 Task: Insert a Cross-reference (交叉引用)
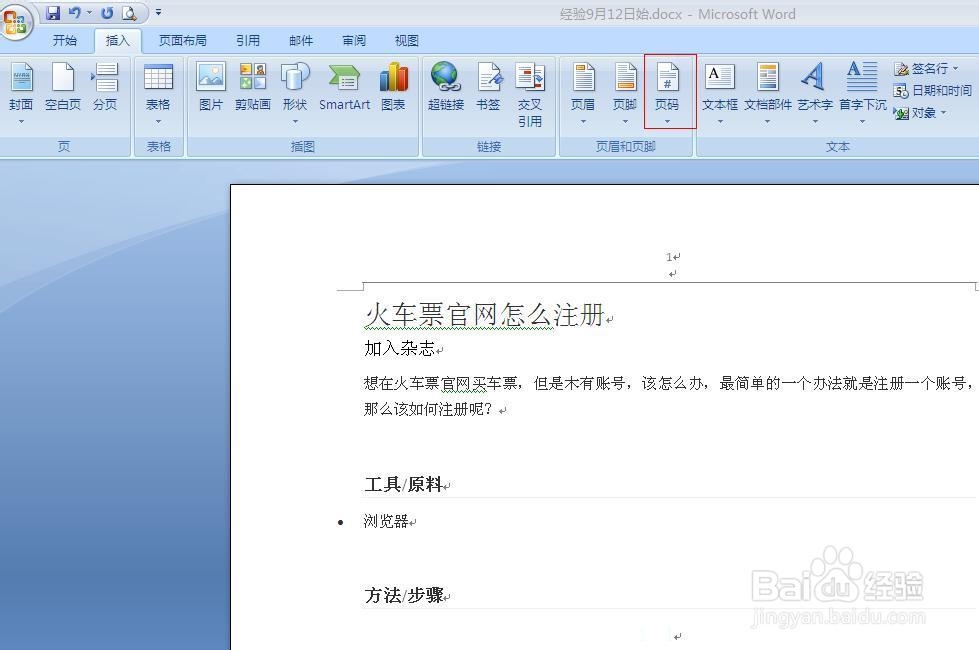[530, 95]
